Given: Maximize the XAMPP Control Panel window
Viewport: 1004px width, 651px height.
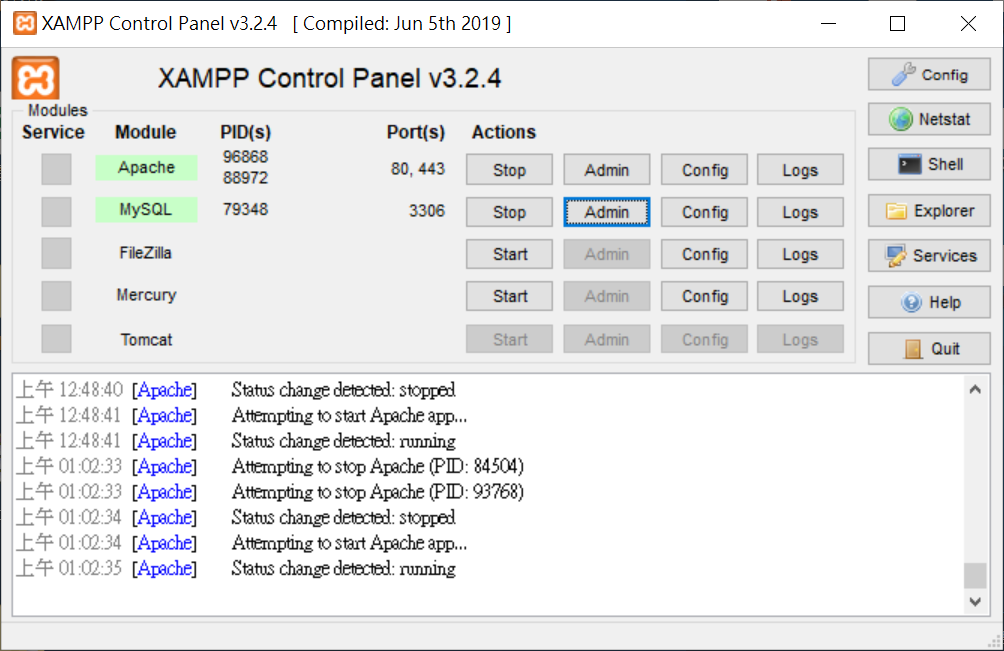Looking at the screenshot, I should coord(898,24).
